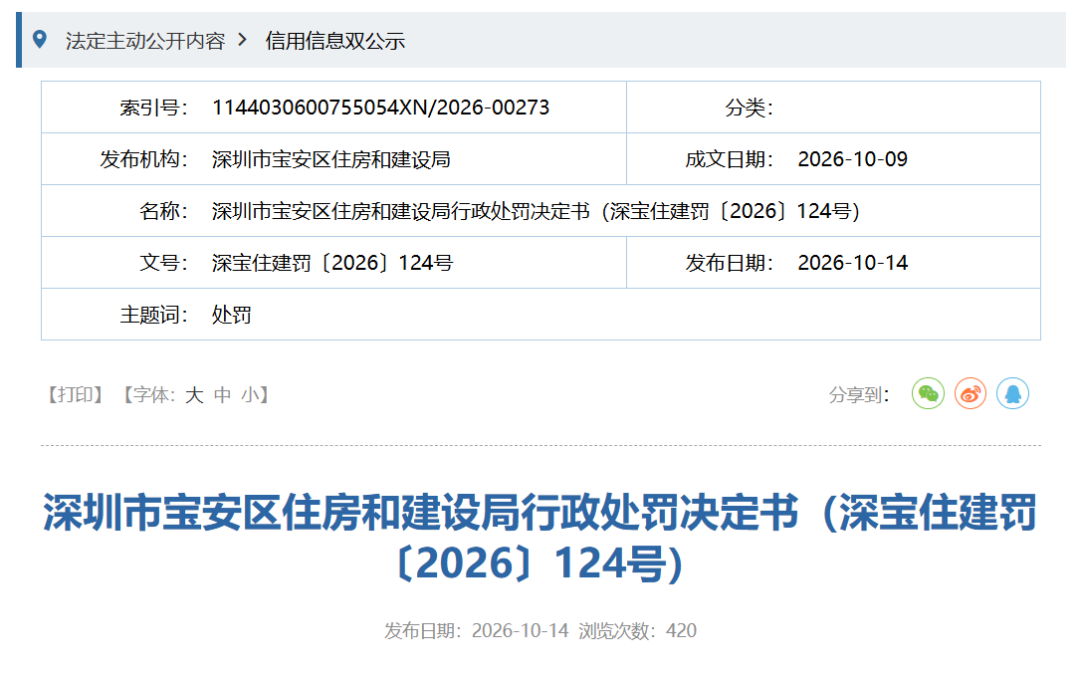Click the 索引号 field label
The height and width of the screenshot is (677, 1080).
154,107
